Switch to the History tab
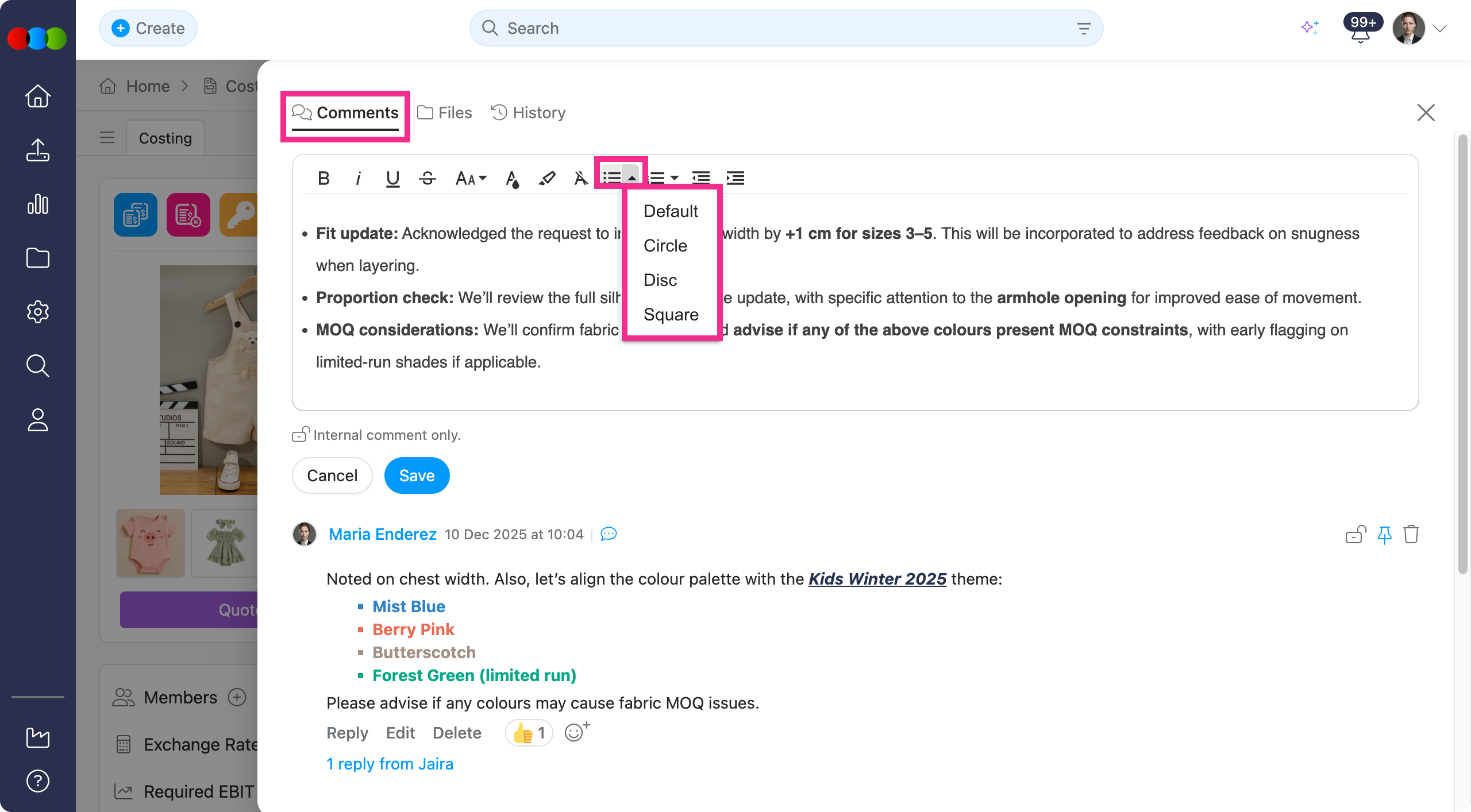 click(x=529, y=113)
